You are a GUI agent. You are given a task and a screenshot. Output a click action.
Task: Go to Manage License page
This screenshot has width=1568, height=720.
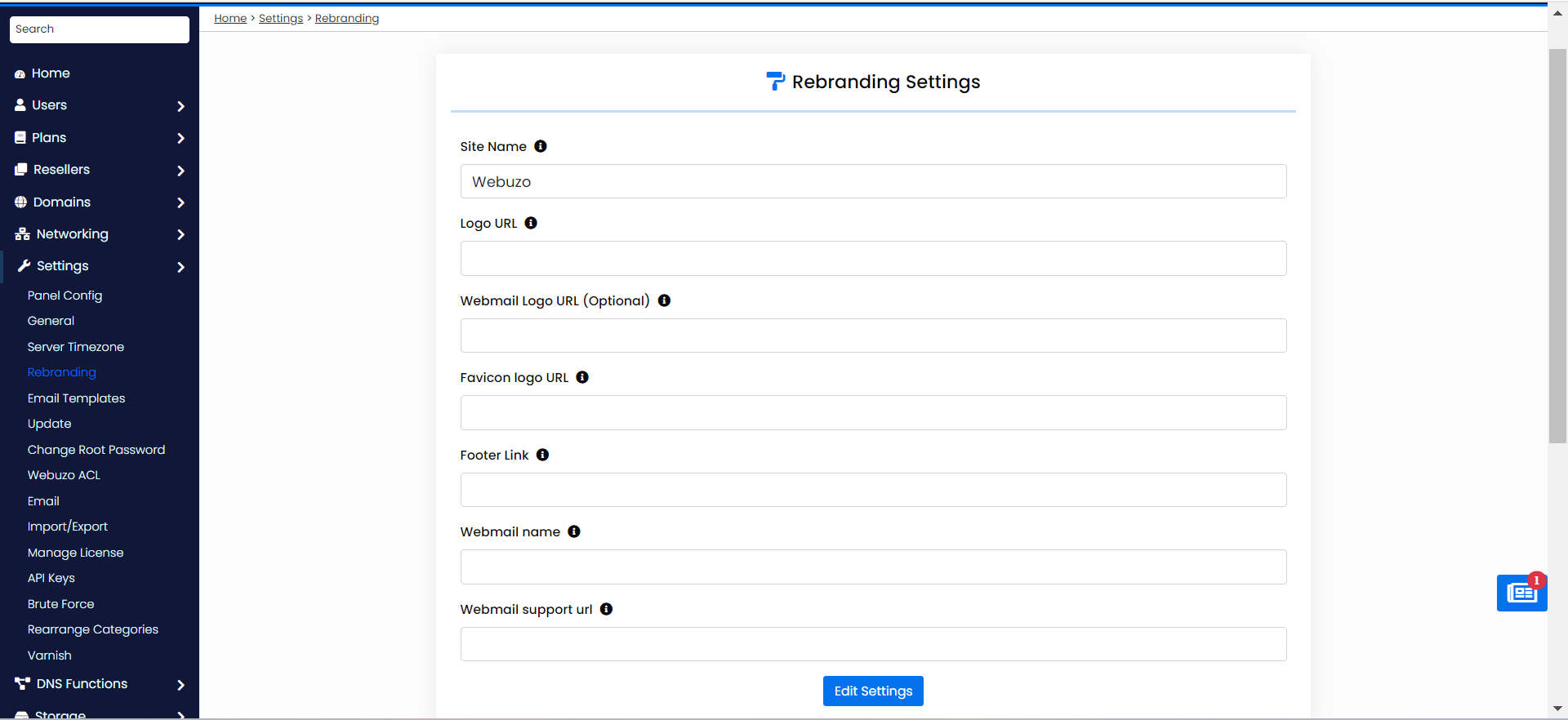click(75, 553)
